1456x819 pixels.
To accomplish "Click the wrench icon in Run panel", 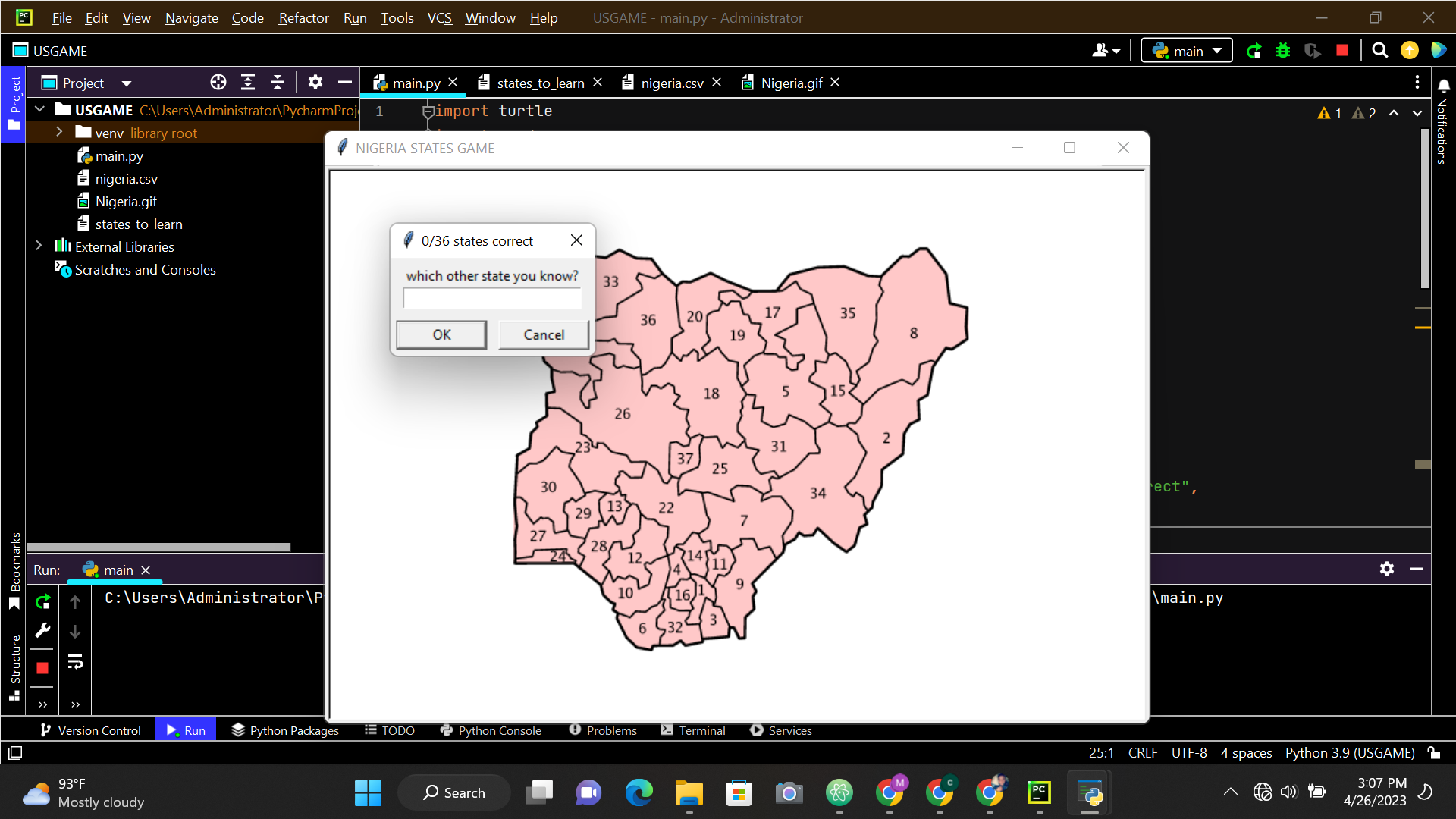I will click(42, 631).
